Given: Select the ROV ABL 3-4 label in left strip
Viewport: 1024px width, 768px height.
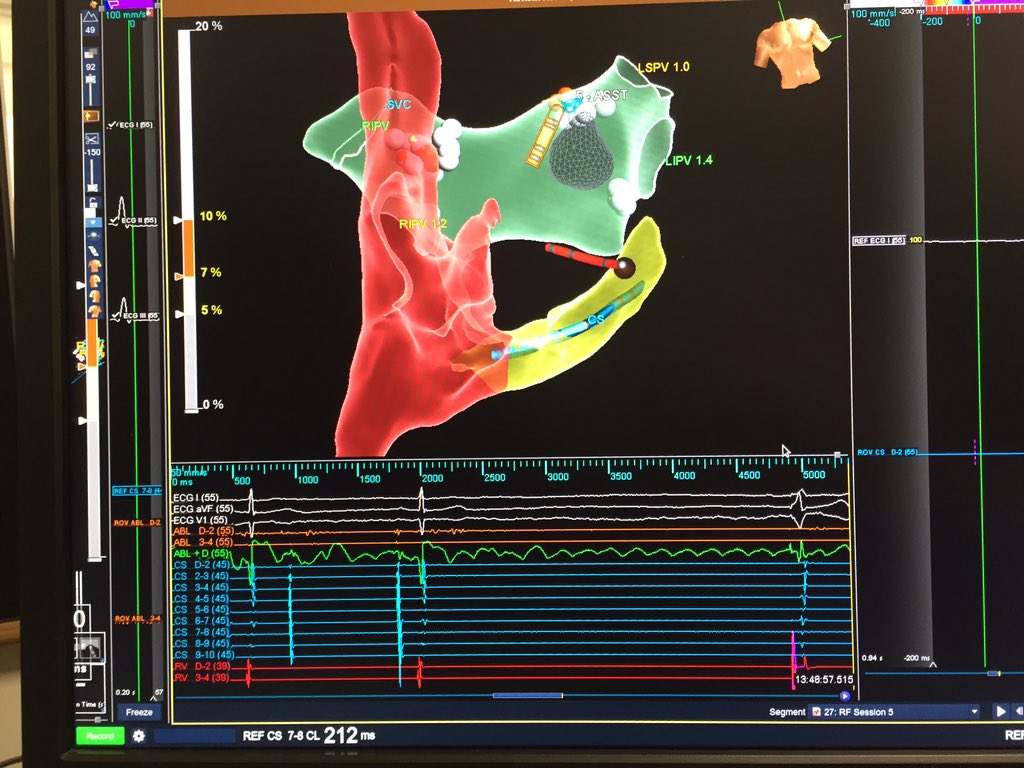Looking at the screenshot, I should (137, 618).
